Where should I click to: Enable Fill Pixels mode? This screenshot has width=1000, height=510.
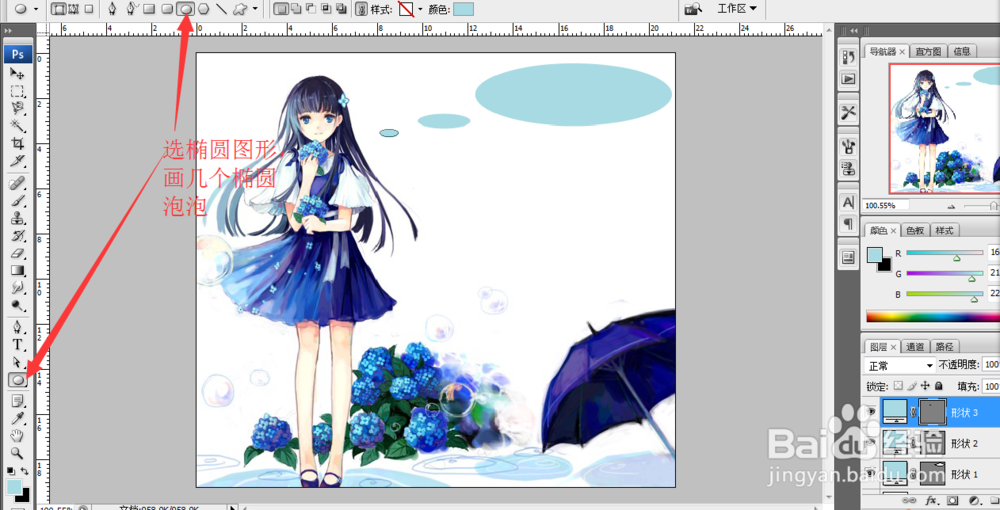click(x=89, y=9)
